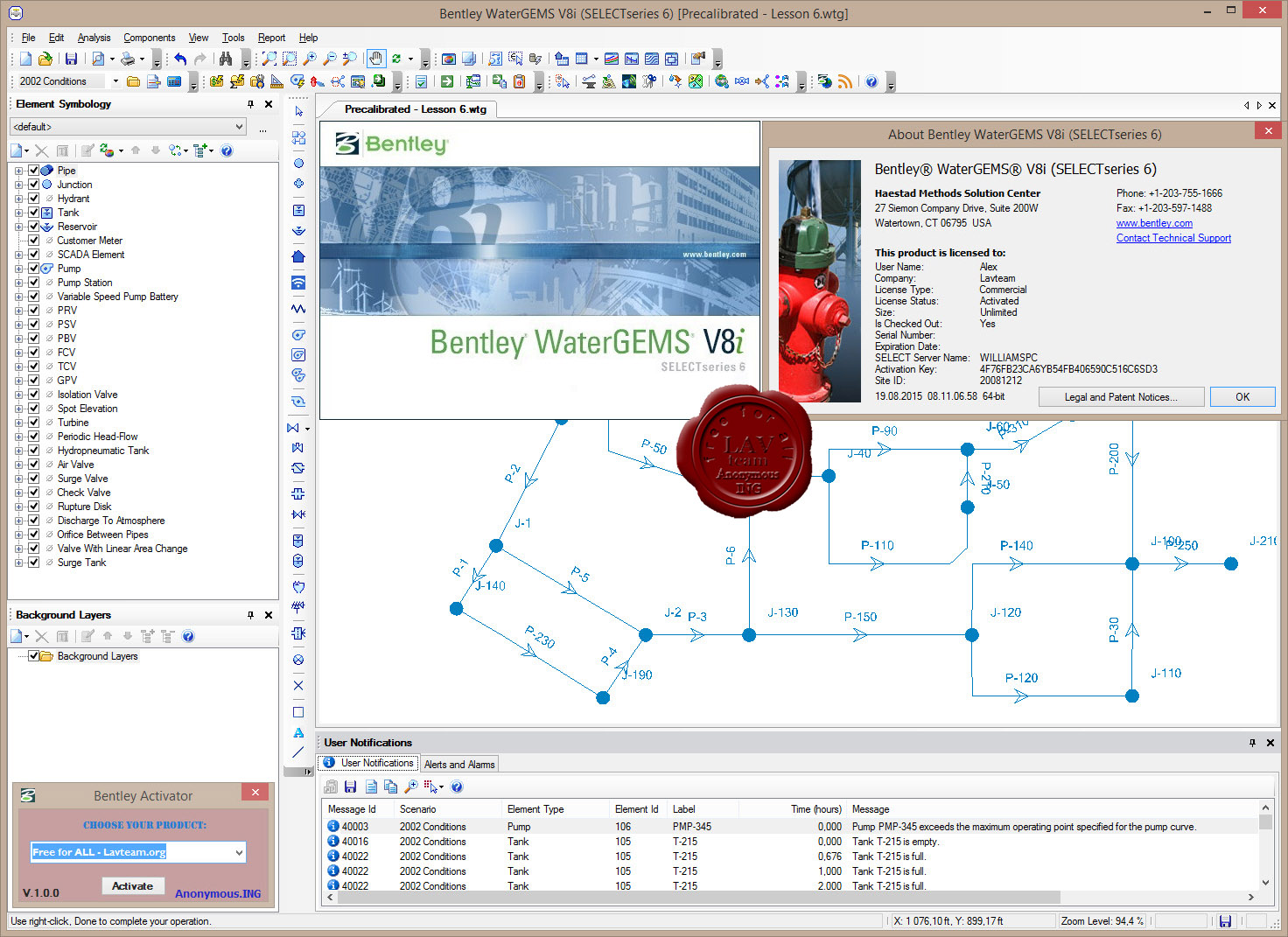
Task: Click the Zoom Extents icon
Action: [x=269, y=59]
